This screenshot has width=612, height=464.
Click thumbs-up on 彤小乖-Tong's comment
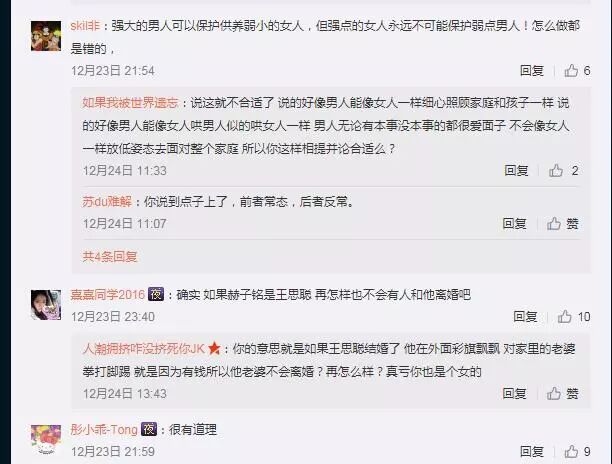[577, 452]
